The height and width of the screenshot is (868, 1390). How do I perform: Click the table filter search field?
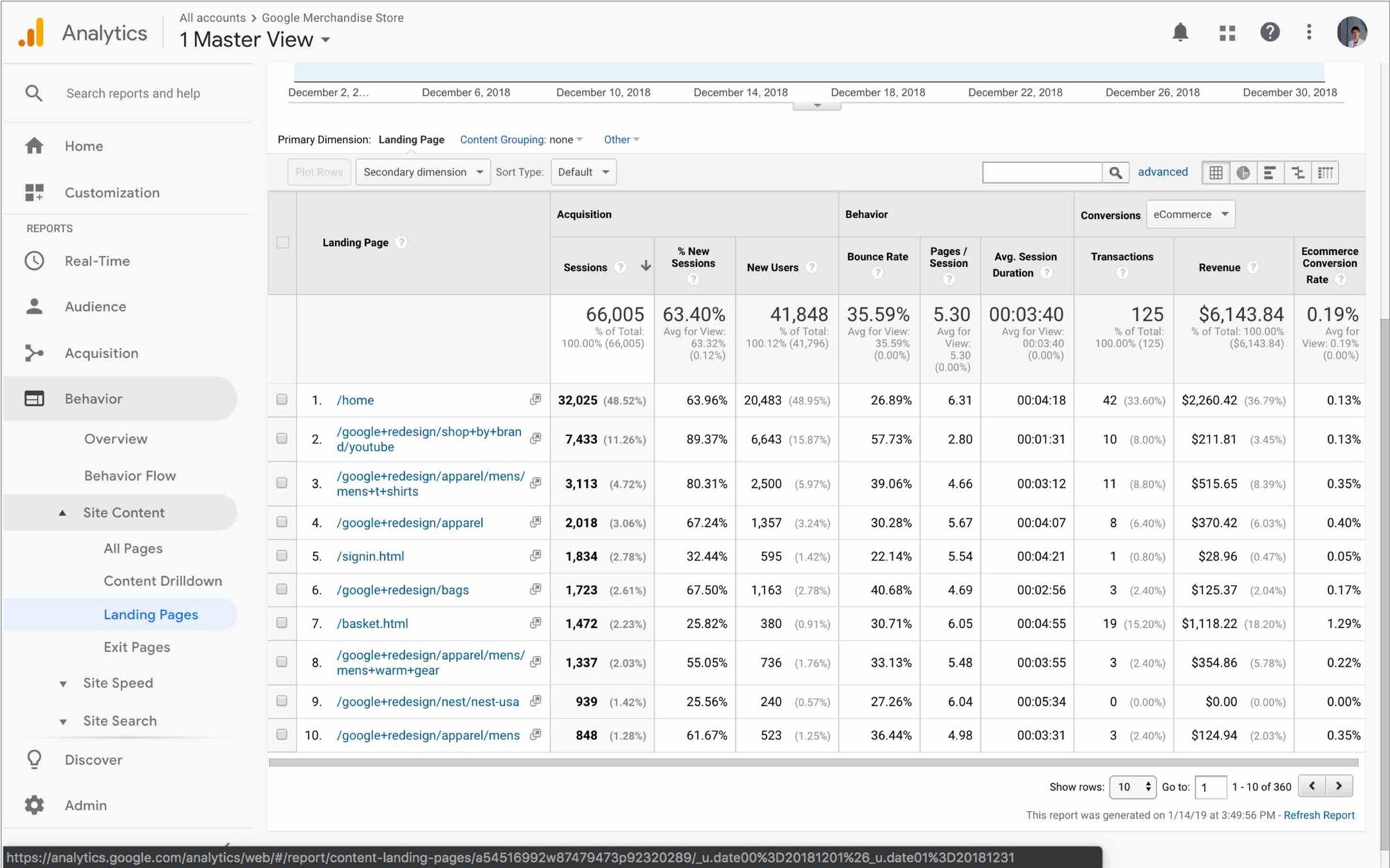(1042, 172)
